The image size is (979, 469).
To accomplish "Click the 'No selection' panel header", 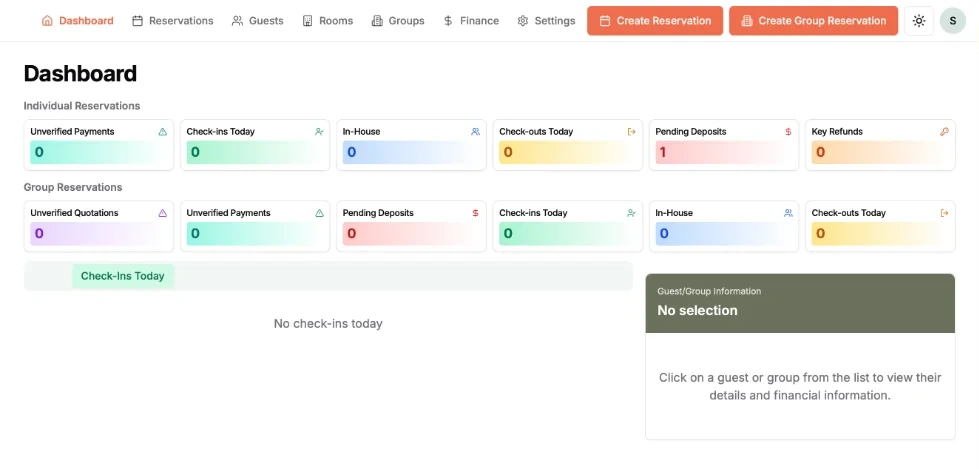I will [x=697, y=310].
